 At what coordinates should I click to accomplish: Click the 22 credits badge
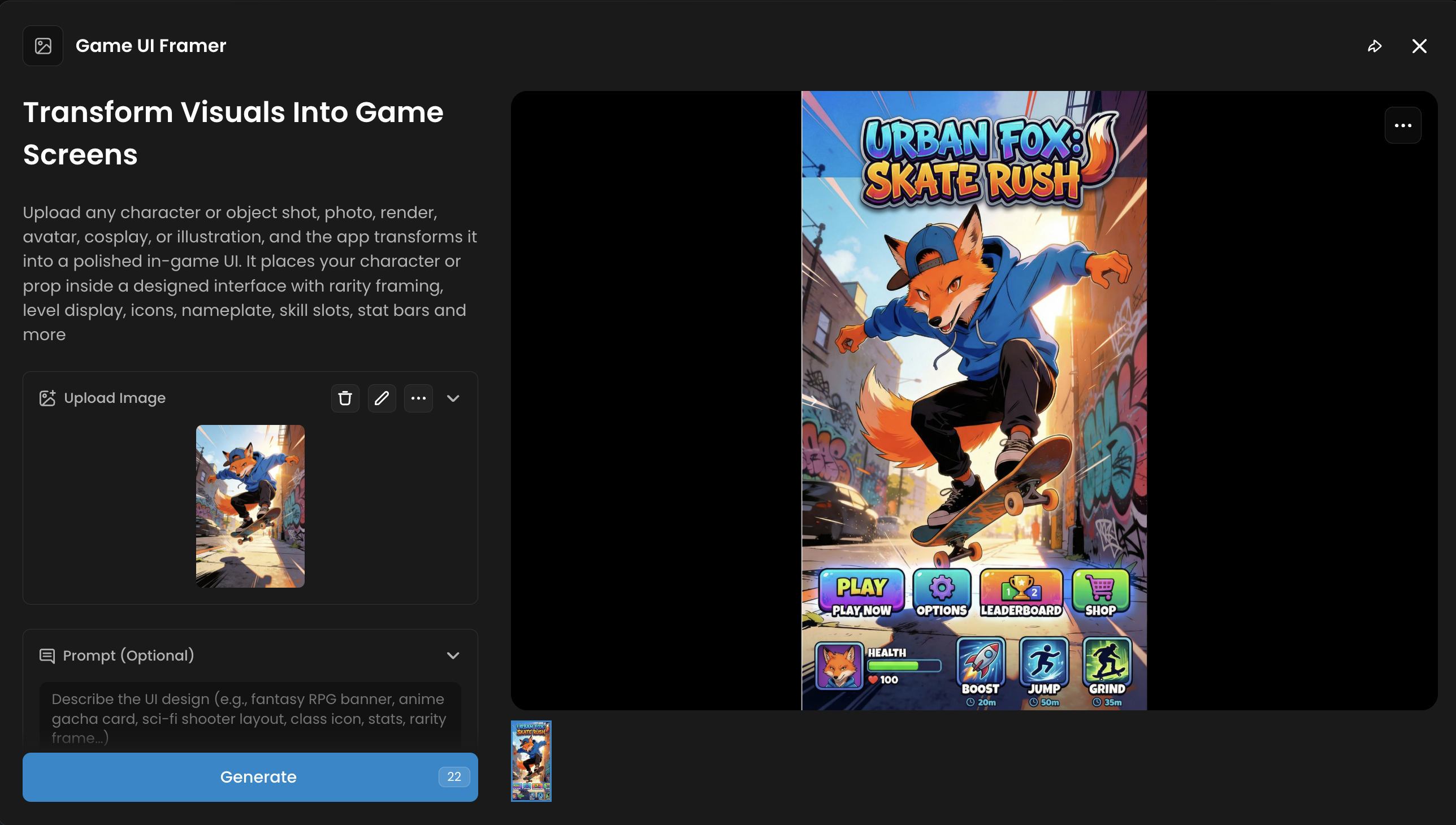point(454,777)
